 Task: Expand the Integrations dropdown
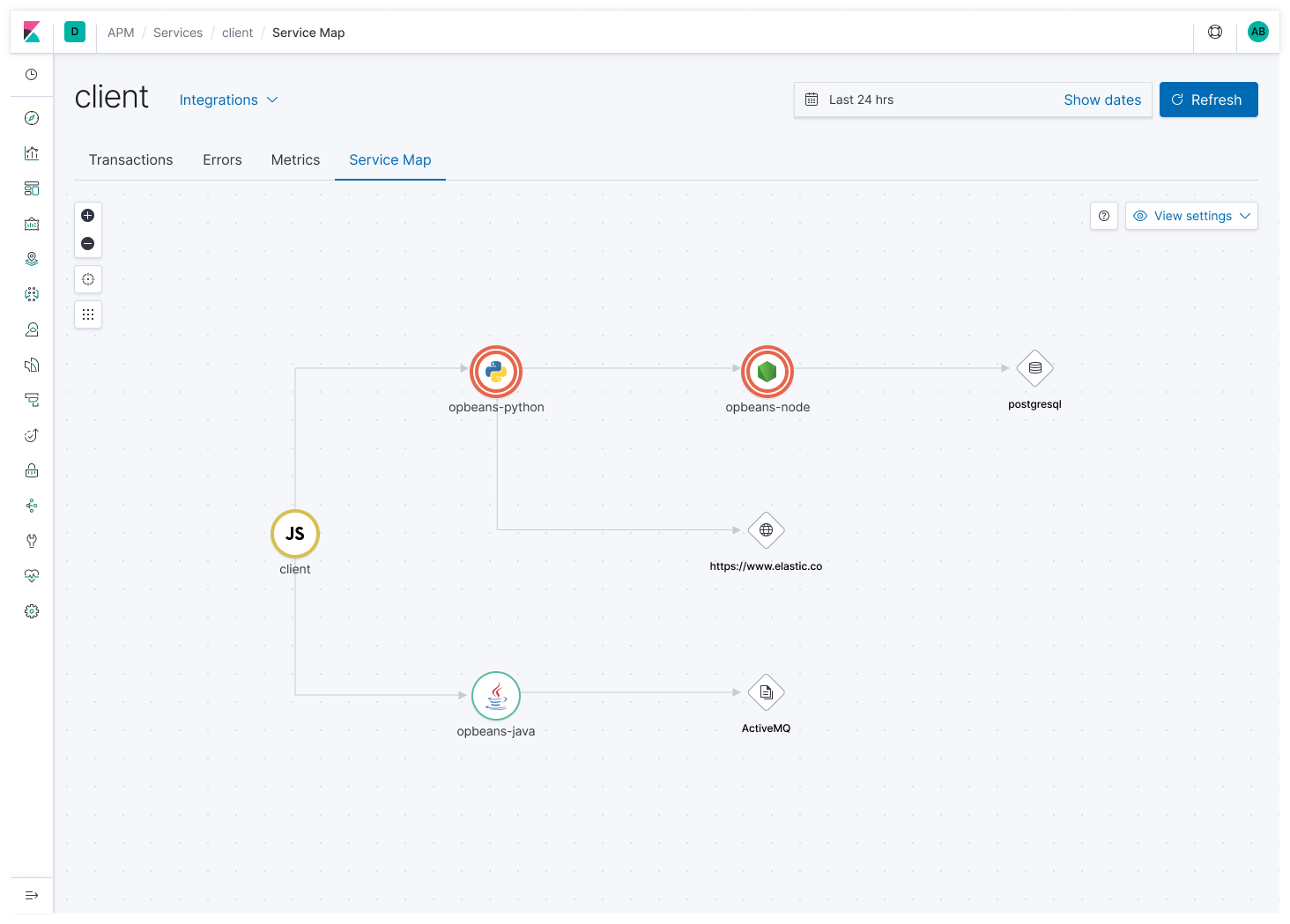click(x=227, y=100)
